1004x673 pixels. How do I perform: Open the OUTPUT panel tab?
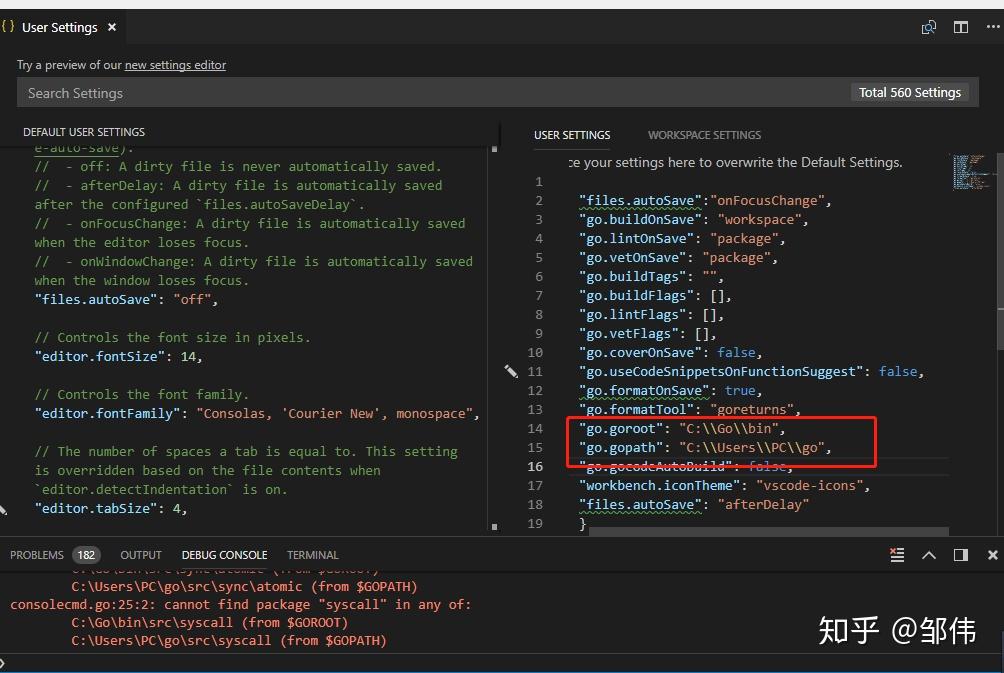pos(141,555)
